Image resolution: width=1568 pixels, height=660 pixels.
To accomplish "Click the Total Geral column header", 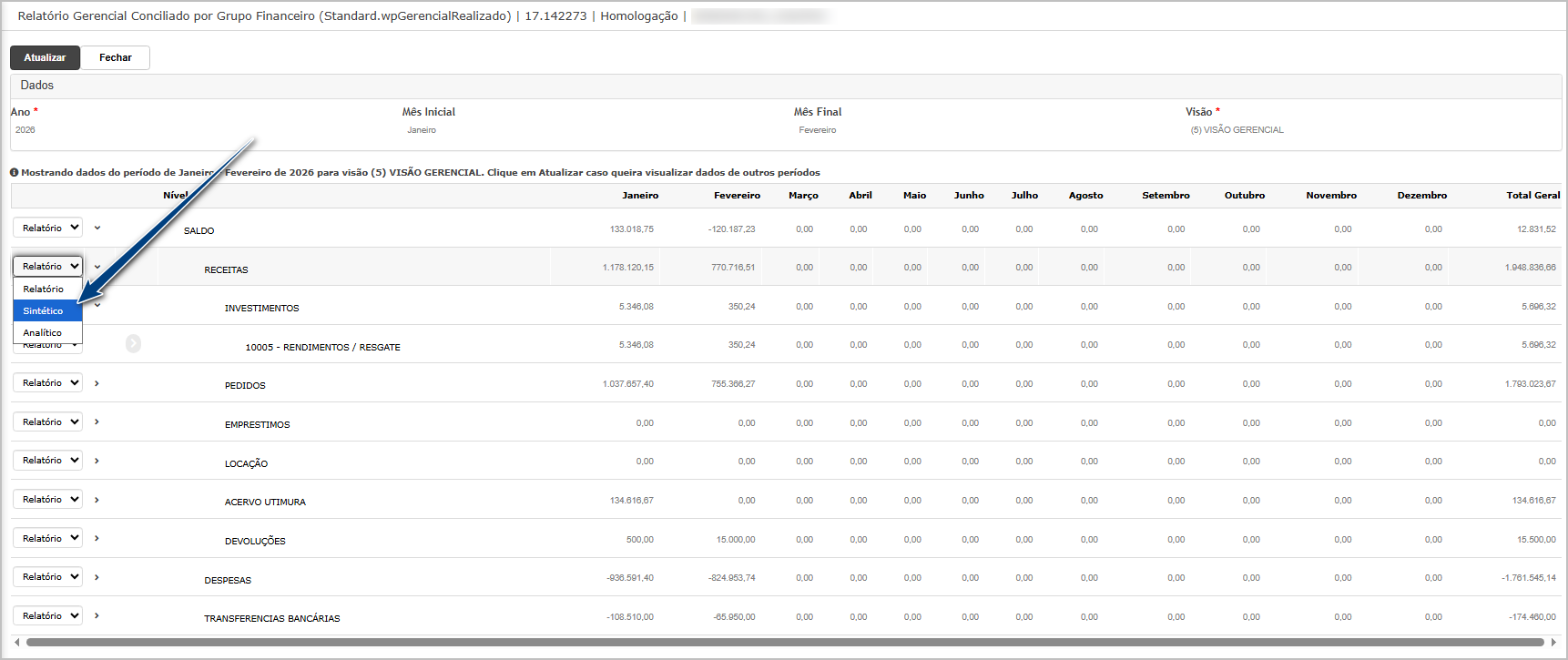I will tap(1533, 196).
